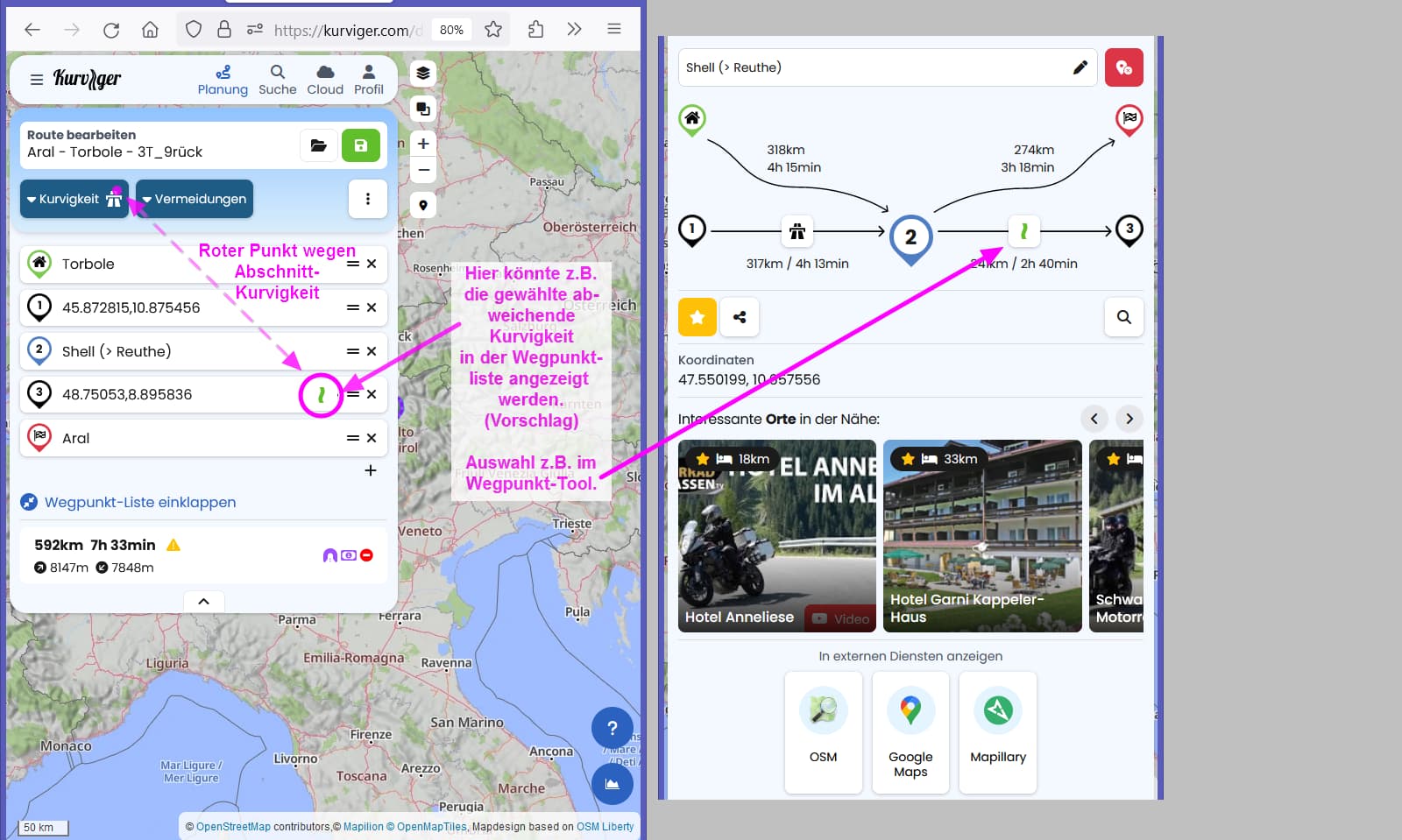The width and height of the screenshot is (1402, 840).
Task: Open the Profil tab
Action: pyautogui.click(x=369, y=80)
